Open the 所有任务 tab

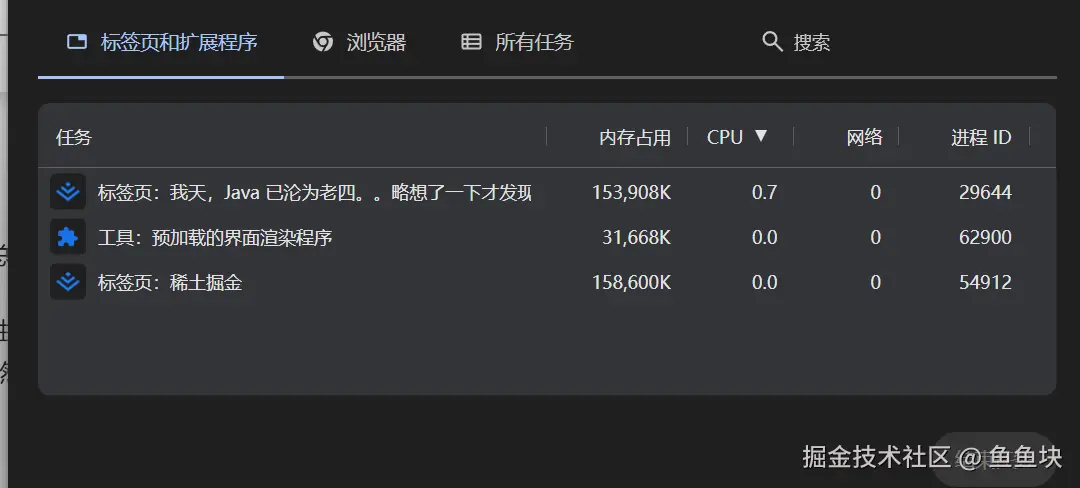[534, 42]
